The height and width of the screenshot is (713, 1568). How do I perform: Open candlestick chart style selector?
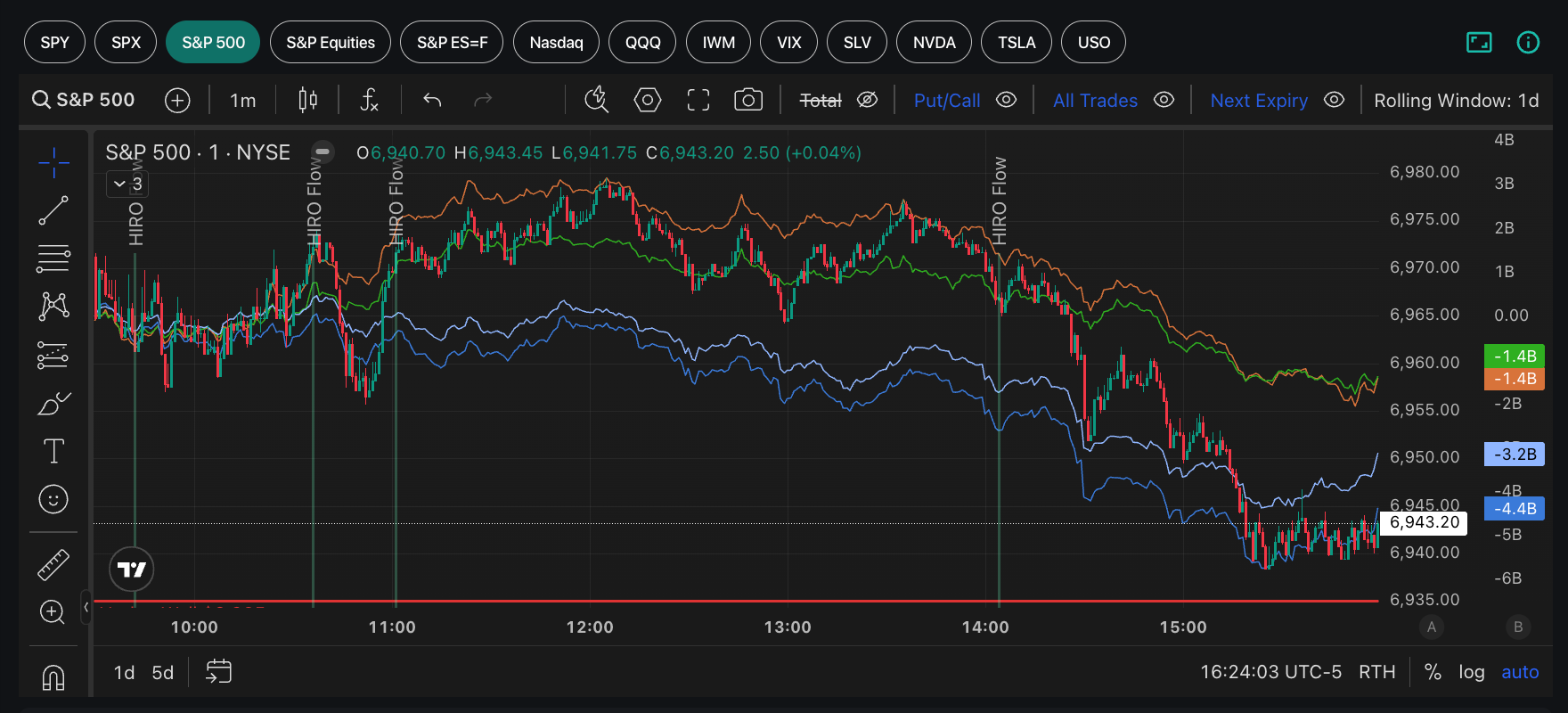tap(307, 100)
